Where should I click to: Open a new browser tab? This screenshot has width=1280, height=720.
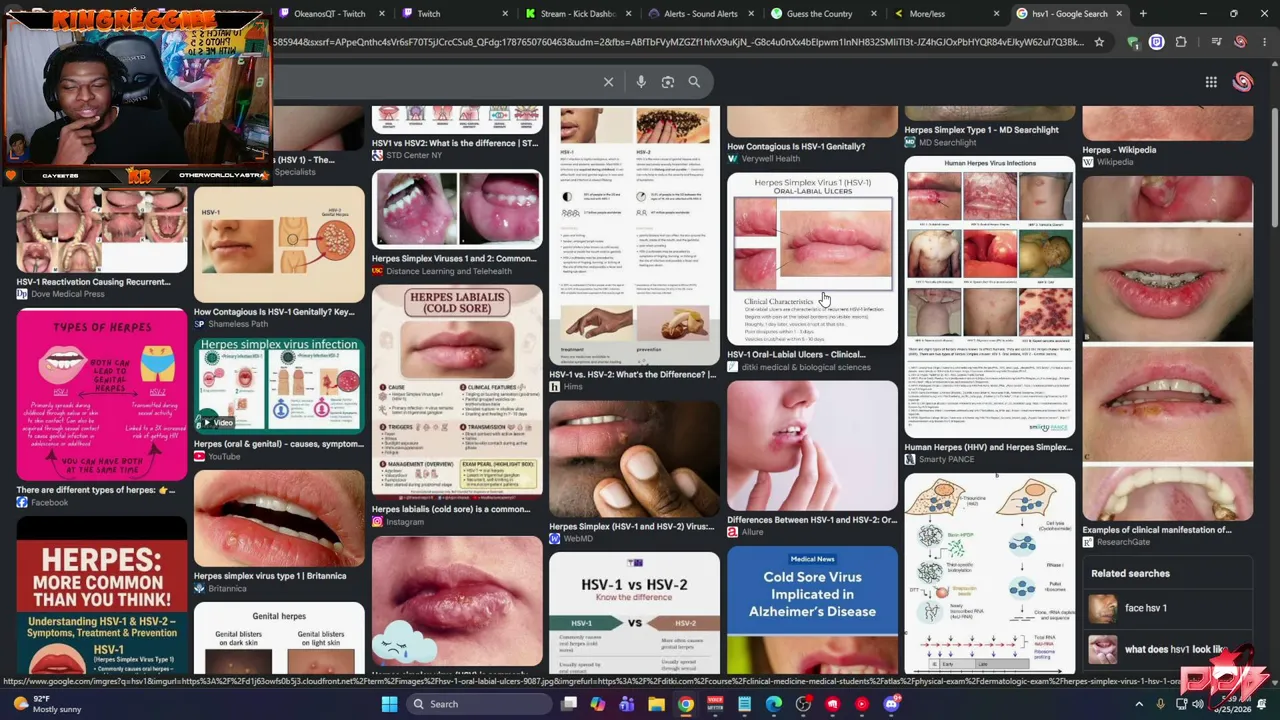(1143, 14)
